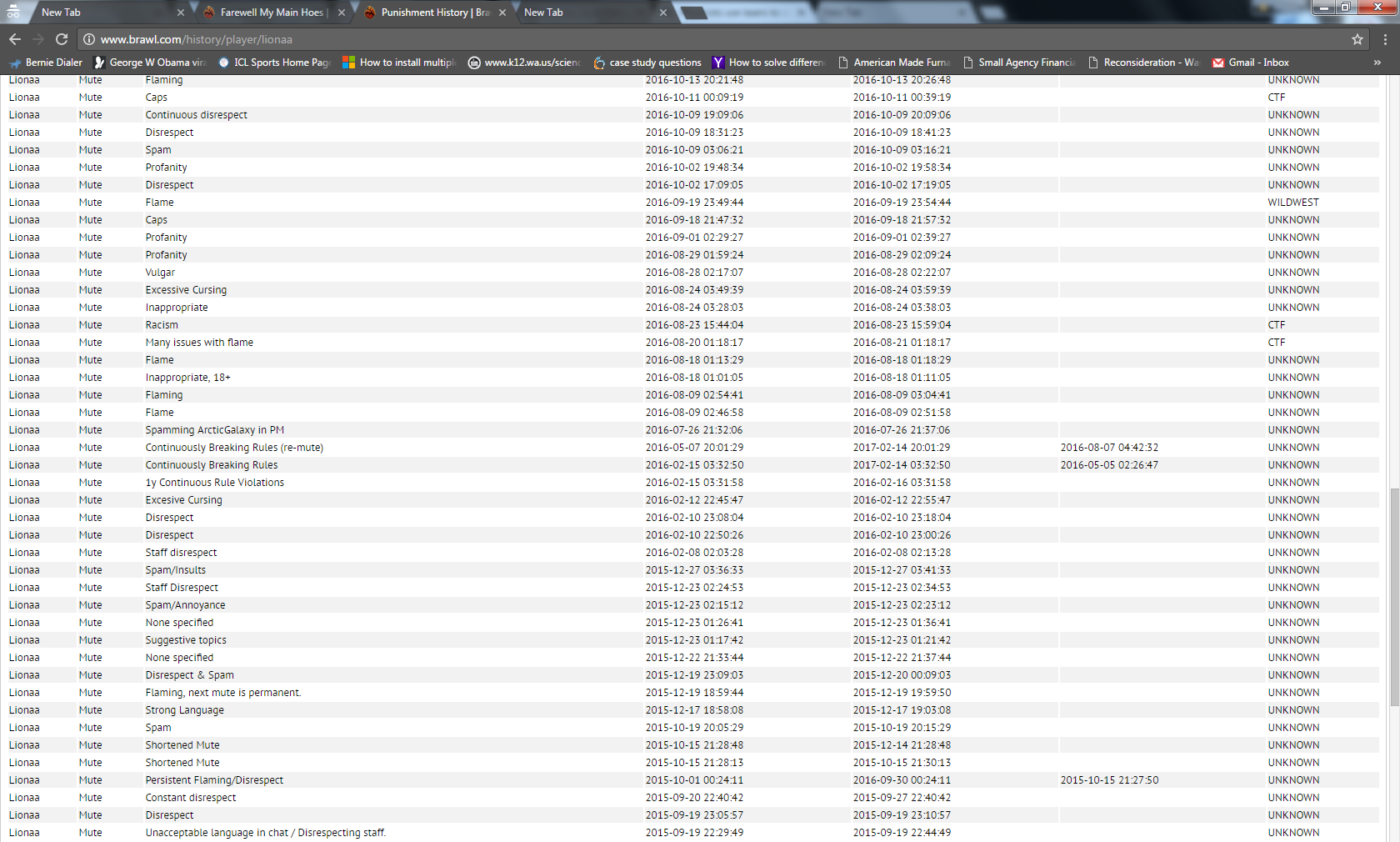The height and width of the screenshot is (842, 1400).
Task: Open How to install multiple bookmark
Action: coord(399,63)
